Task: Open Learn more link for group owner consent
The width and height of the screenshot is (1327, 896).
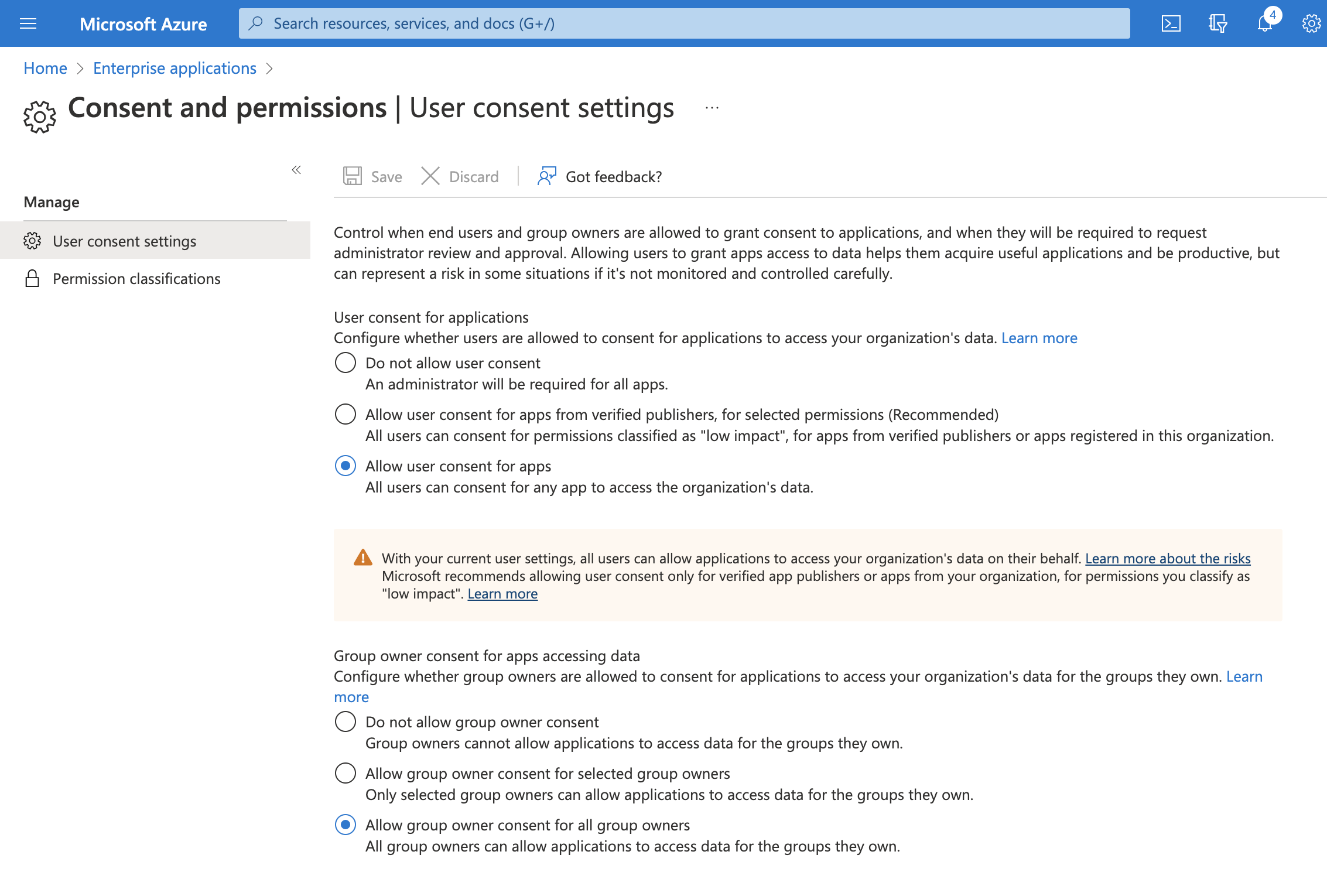Action: 1244,676
